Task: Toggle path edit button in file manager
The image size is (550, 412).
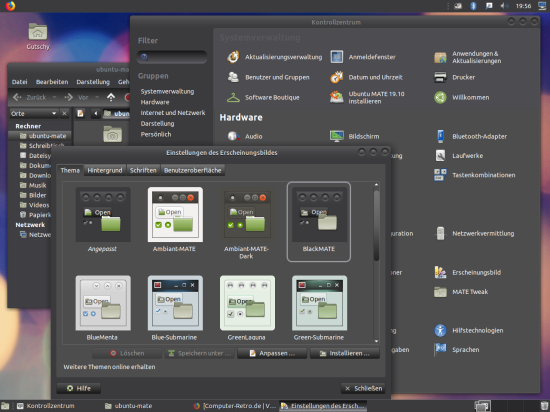Action: click(x=81, y=113)
